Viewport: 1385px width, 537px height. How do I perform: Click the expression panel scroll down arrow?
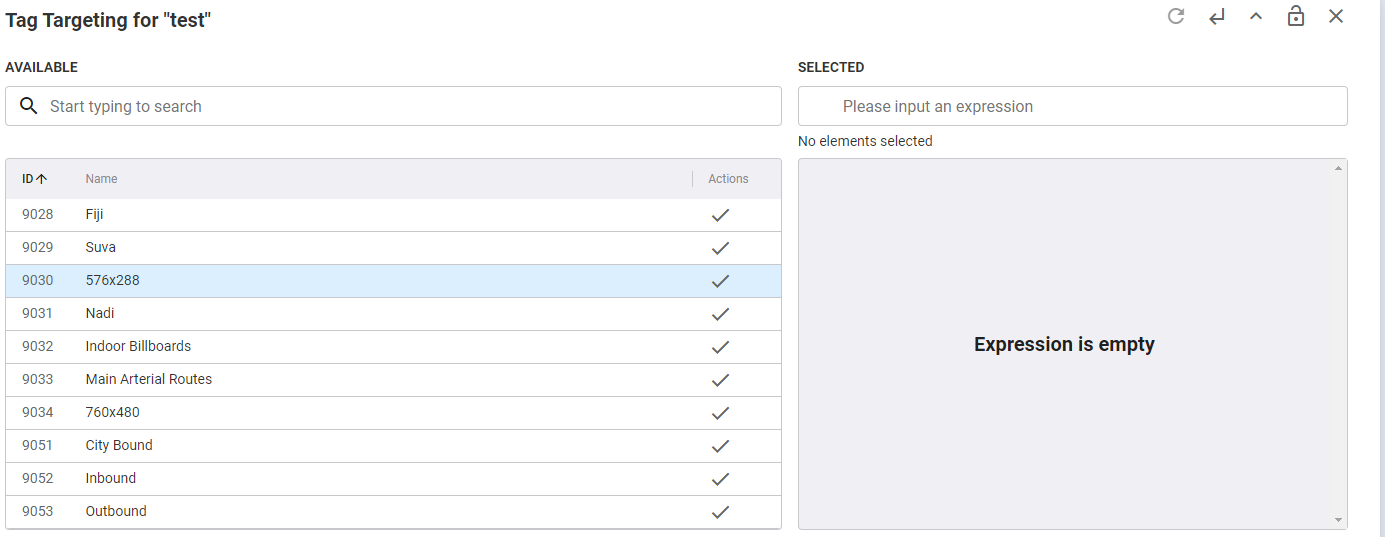1338,520
